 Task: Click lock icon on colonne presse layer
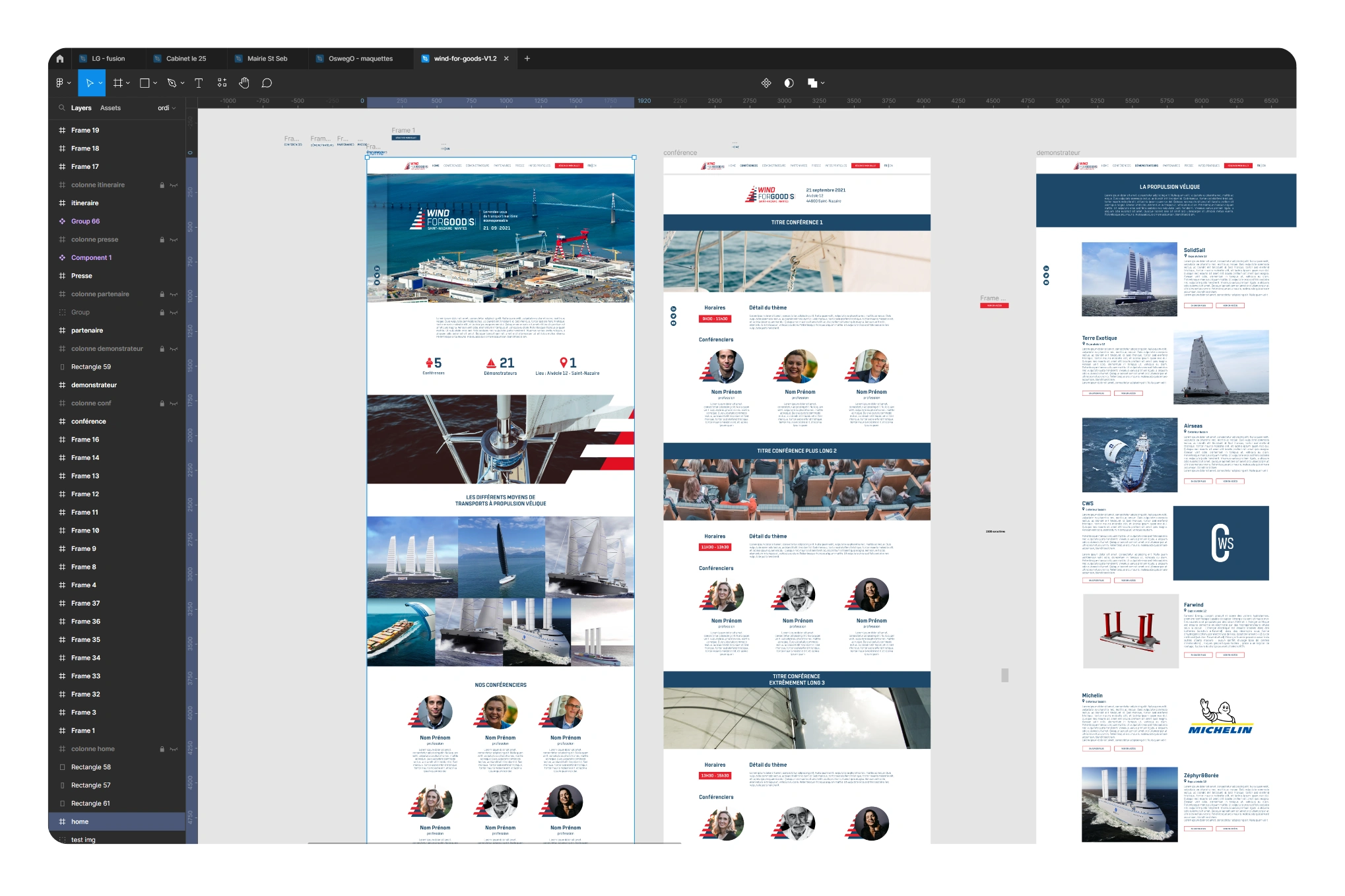[x=162, y=240]
